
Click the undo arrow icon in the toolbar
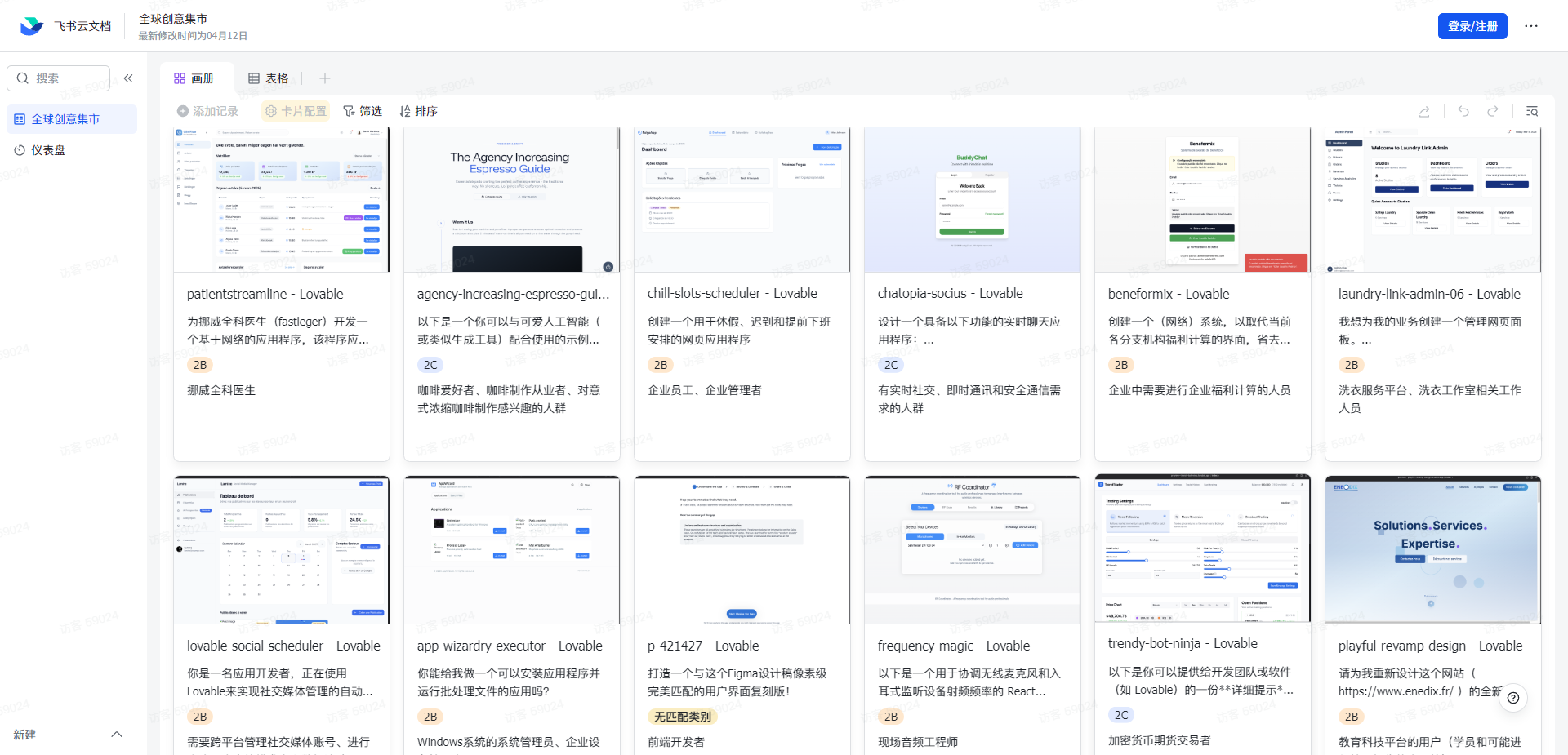1463,111
